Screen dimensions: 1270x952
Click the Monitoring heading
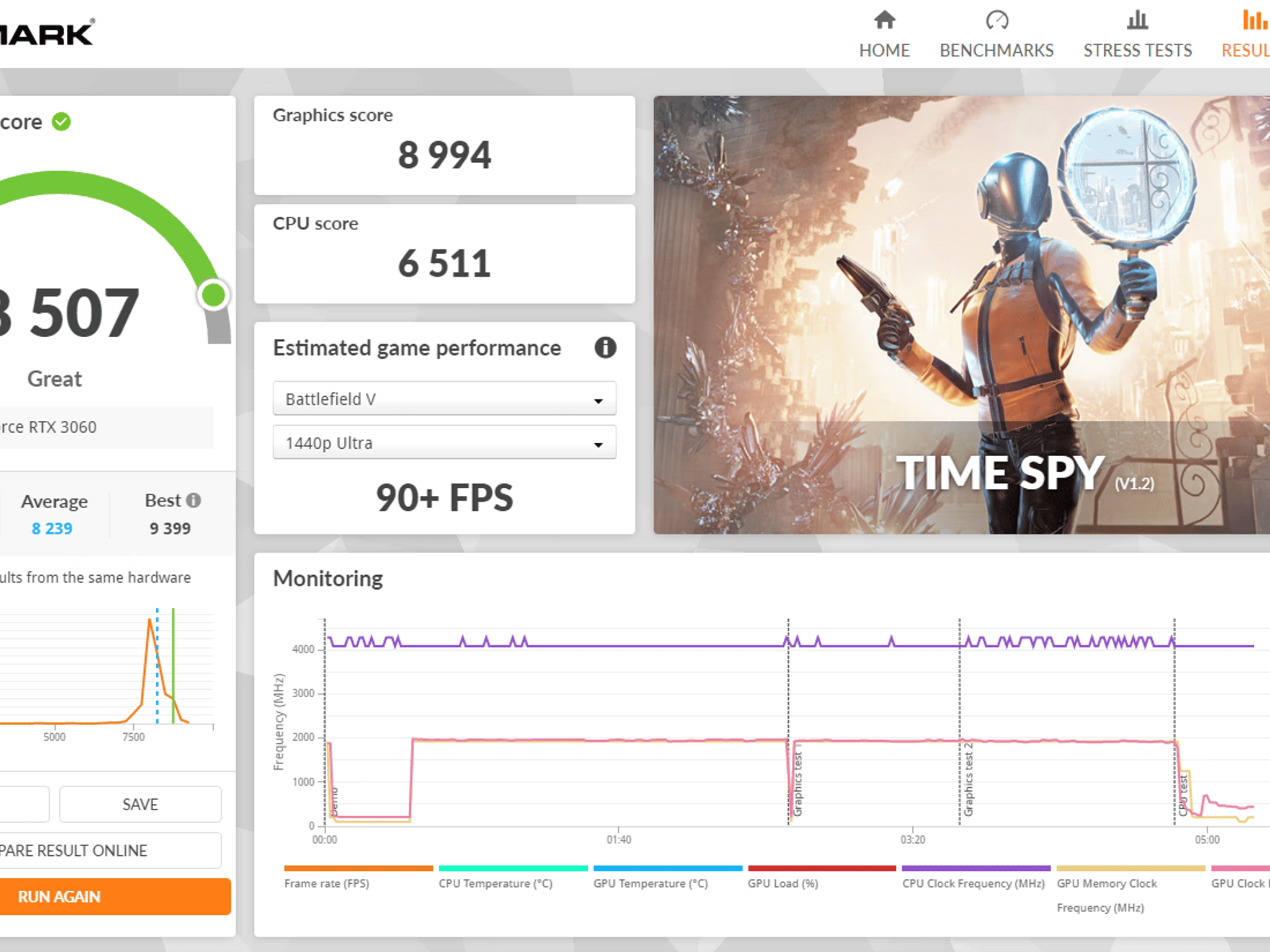328,578
